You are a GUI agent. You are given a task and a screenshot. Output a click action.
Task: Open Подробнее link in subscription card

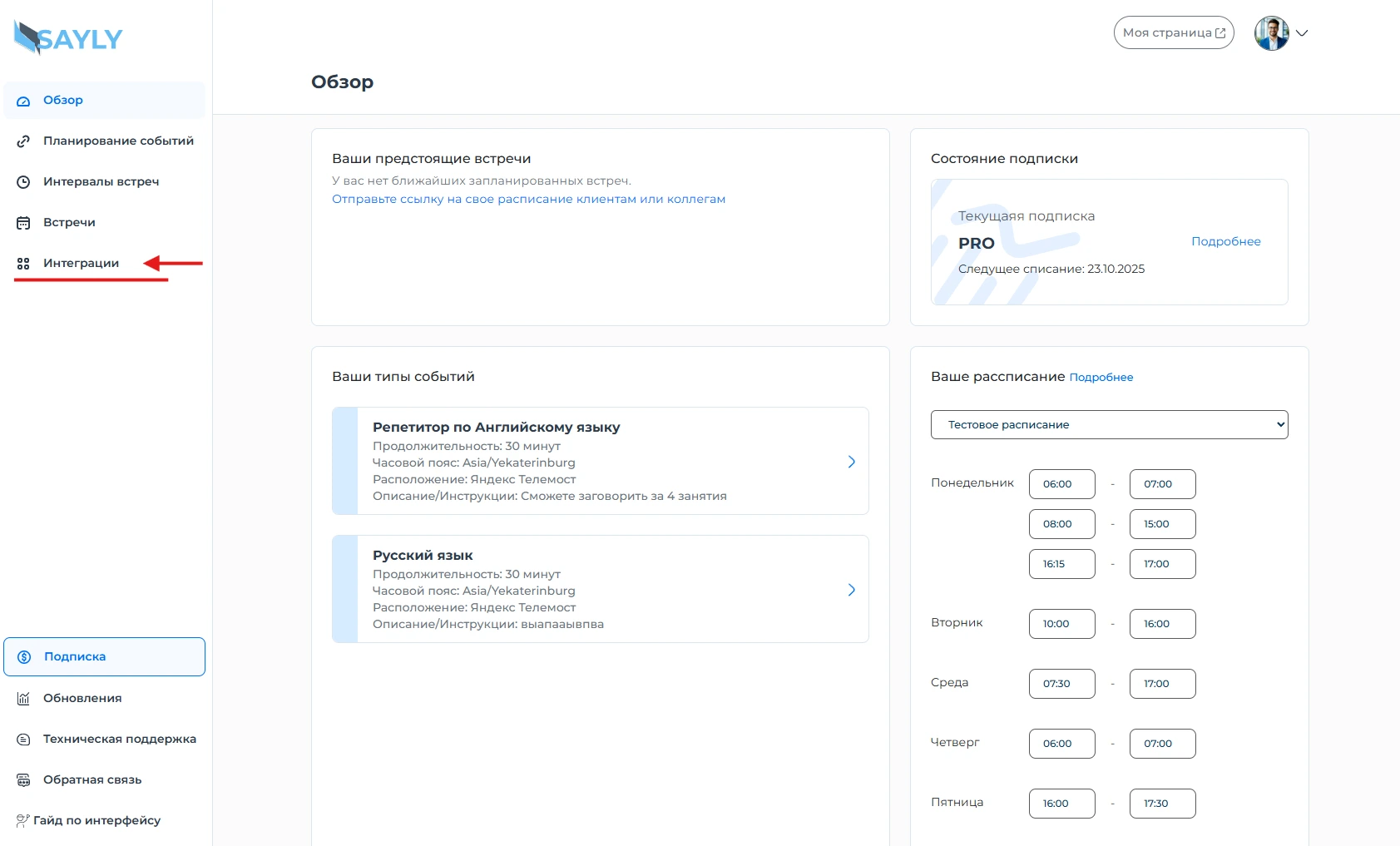[x=1225, y=242]
